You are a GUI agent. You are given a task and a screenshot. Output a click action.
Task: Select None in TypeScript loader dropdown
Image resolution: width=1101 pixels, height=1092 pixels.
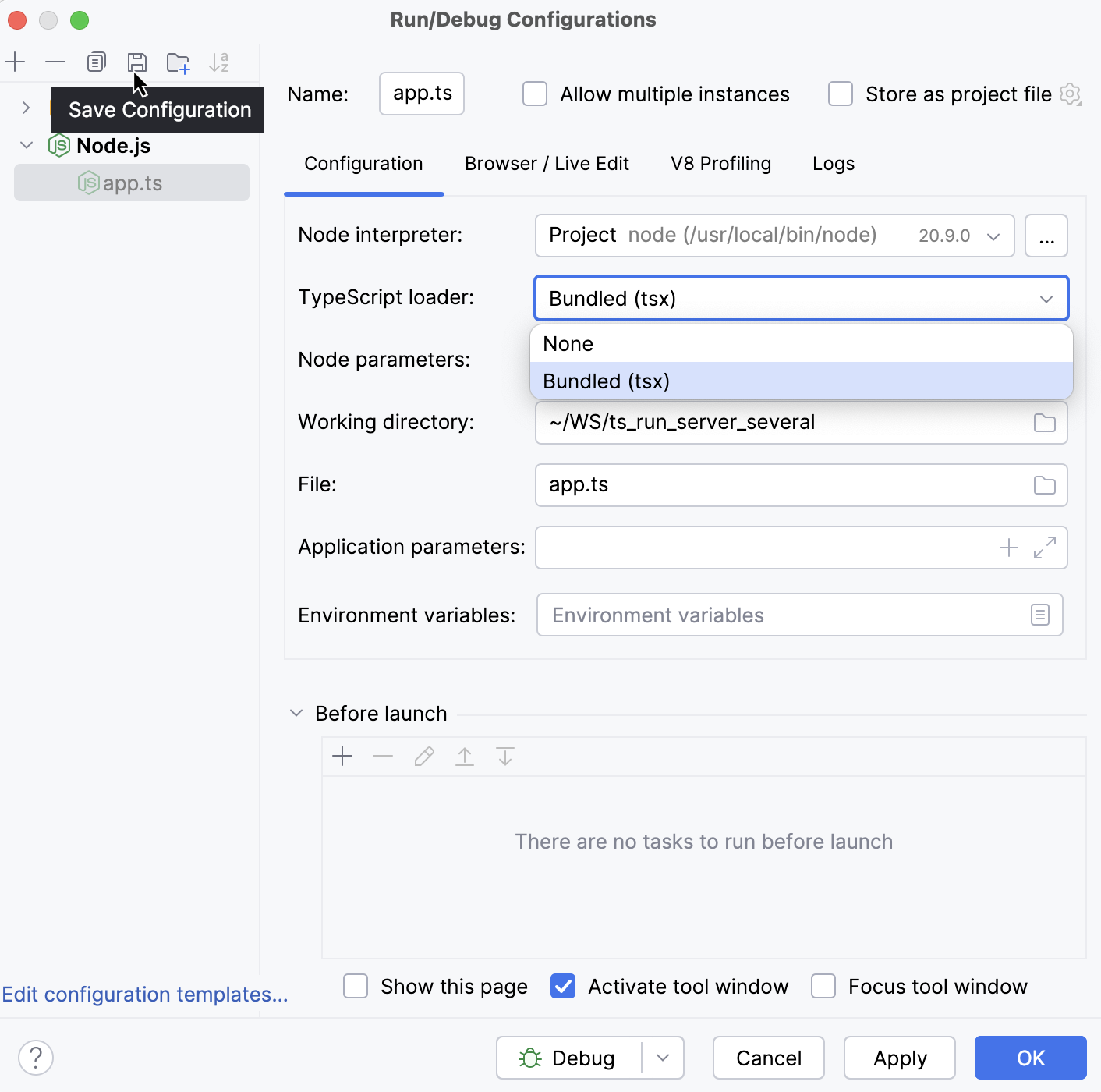(x=568, y=343)
